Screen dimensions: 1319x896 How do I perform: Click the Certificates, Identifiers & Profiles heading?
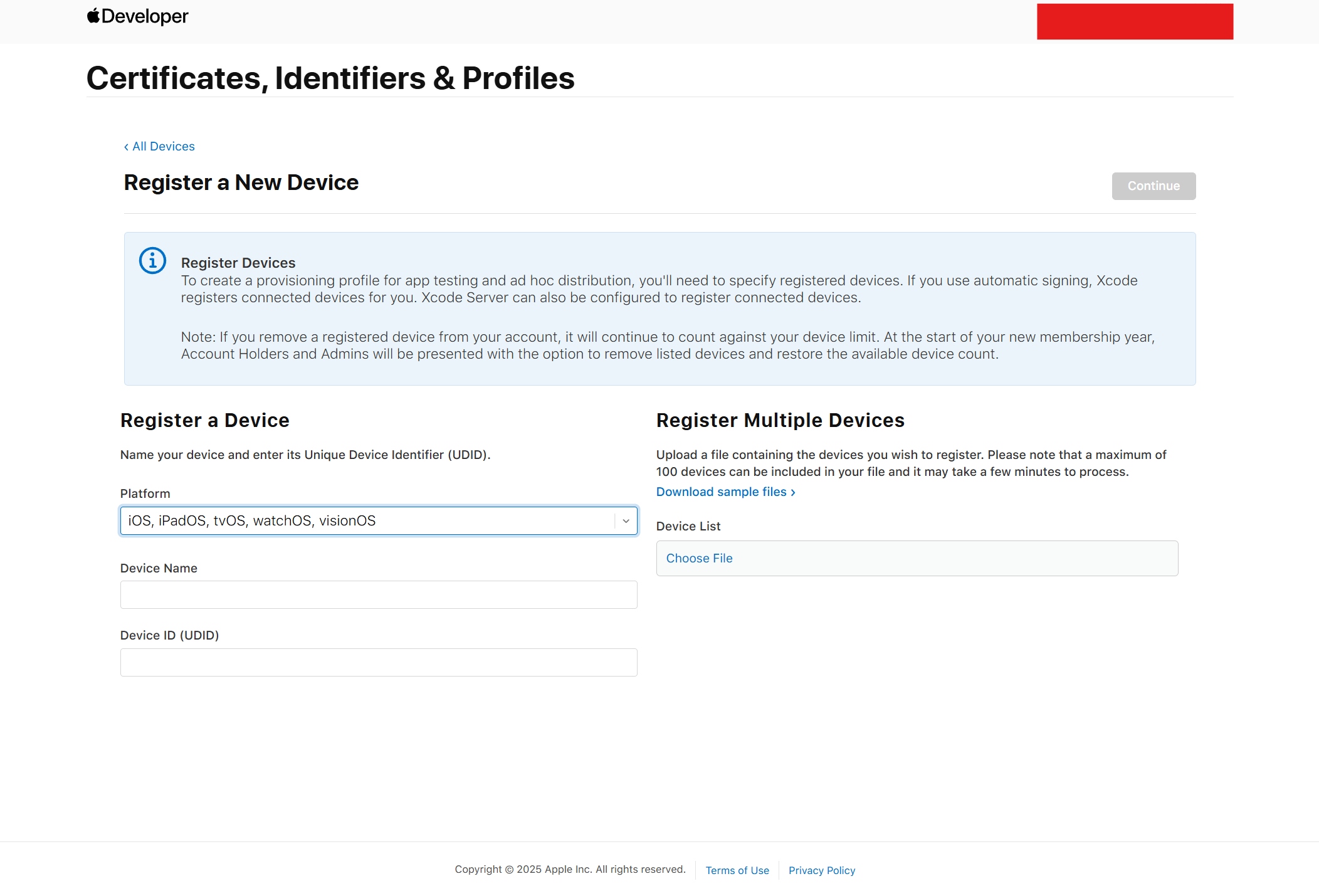point(330,78)
